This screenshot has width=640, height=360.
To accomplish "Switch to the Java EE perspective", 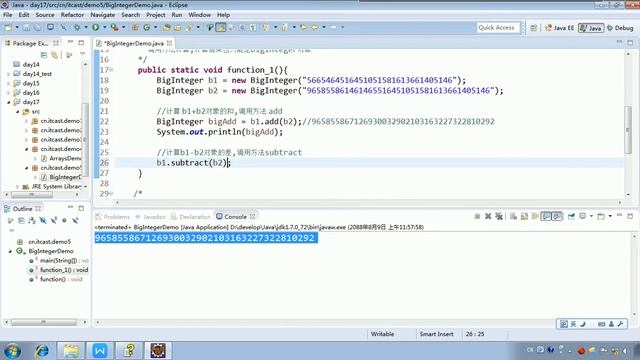I will [x=560, y=28].
